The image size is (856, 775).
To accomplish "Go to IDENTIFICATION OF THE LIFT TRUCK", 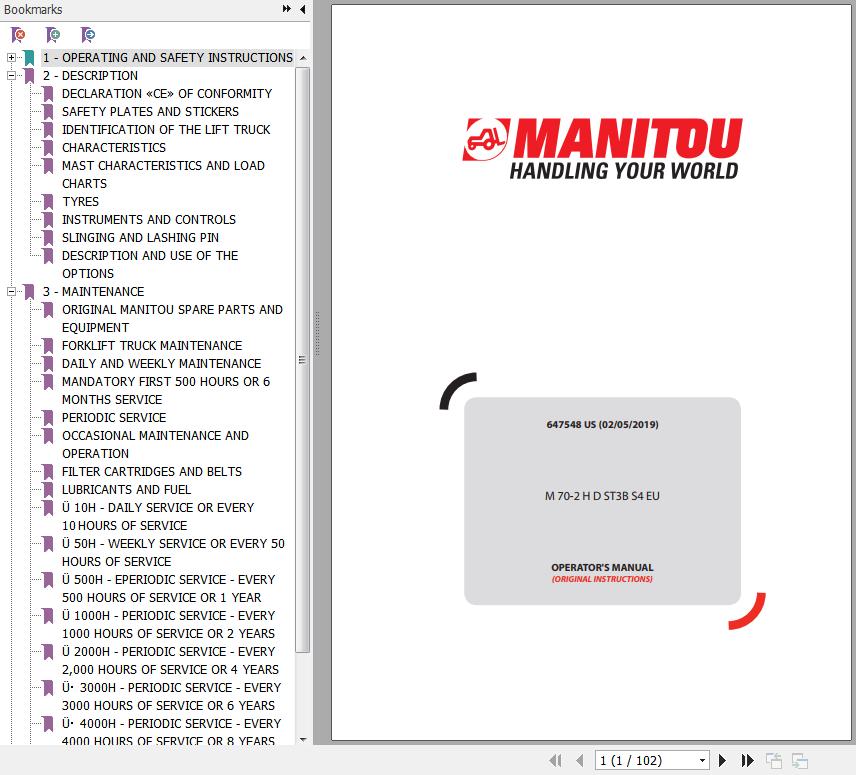I will 166,129.
